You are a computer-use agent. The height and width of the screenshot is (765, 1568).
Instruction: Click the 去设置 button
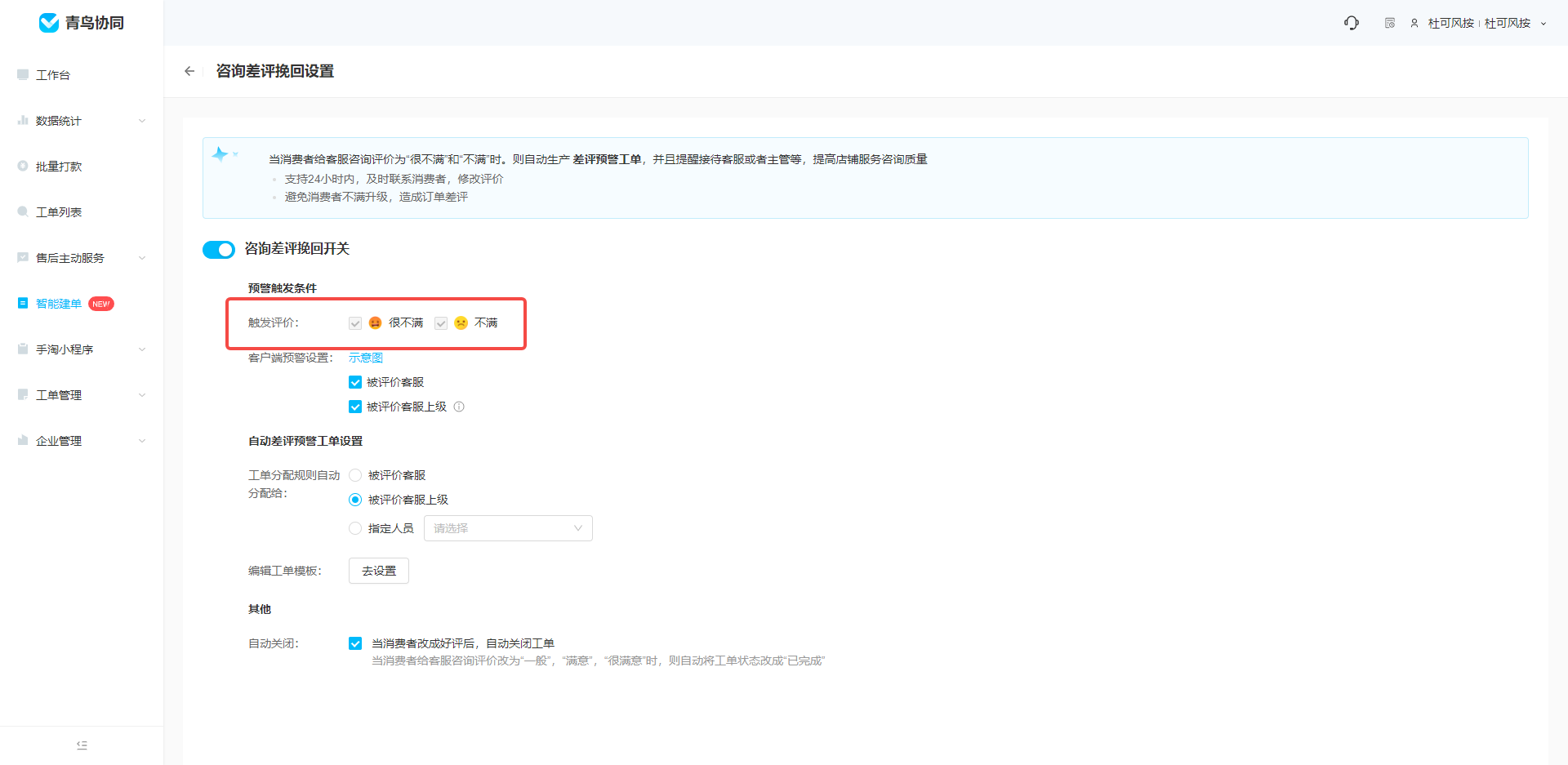click(x=379, y=571)
